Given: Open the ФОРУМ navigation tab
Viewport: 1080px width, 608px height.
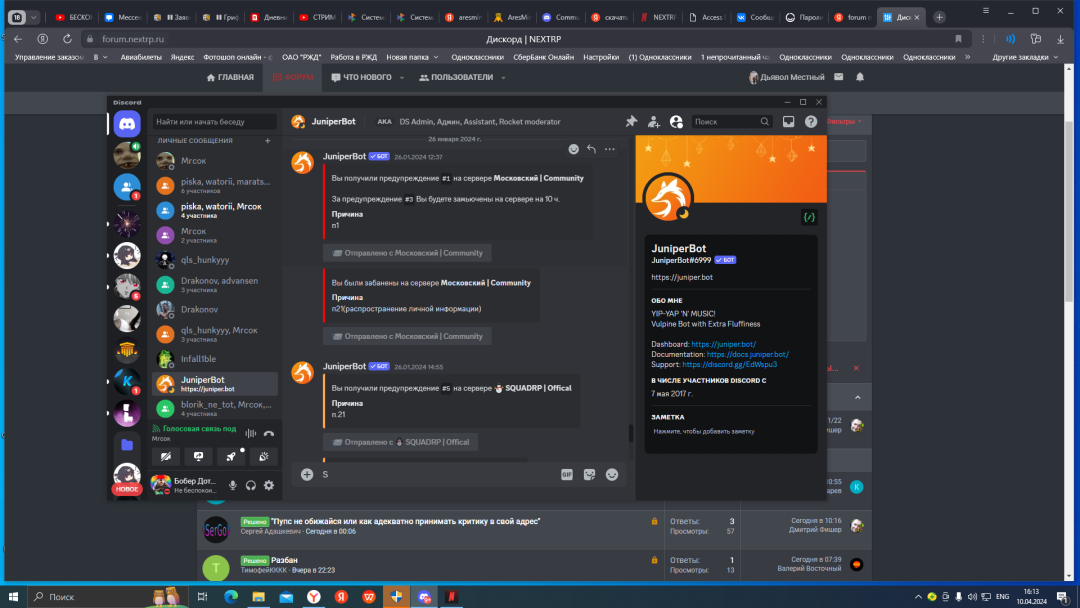Looking at the screenshot, I should [293, 78].
